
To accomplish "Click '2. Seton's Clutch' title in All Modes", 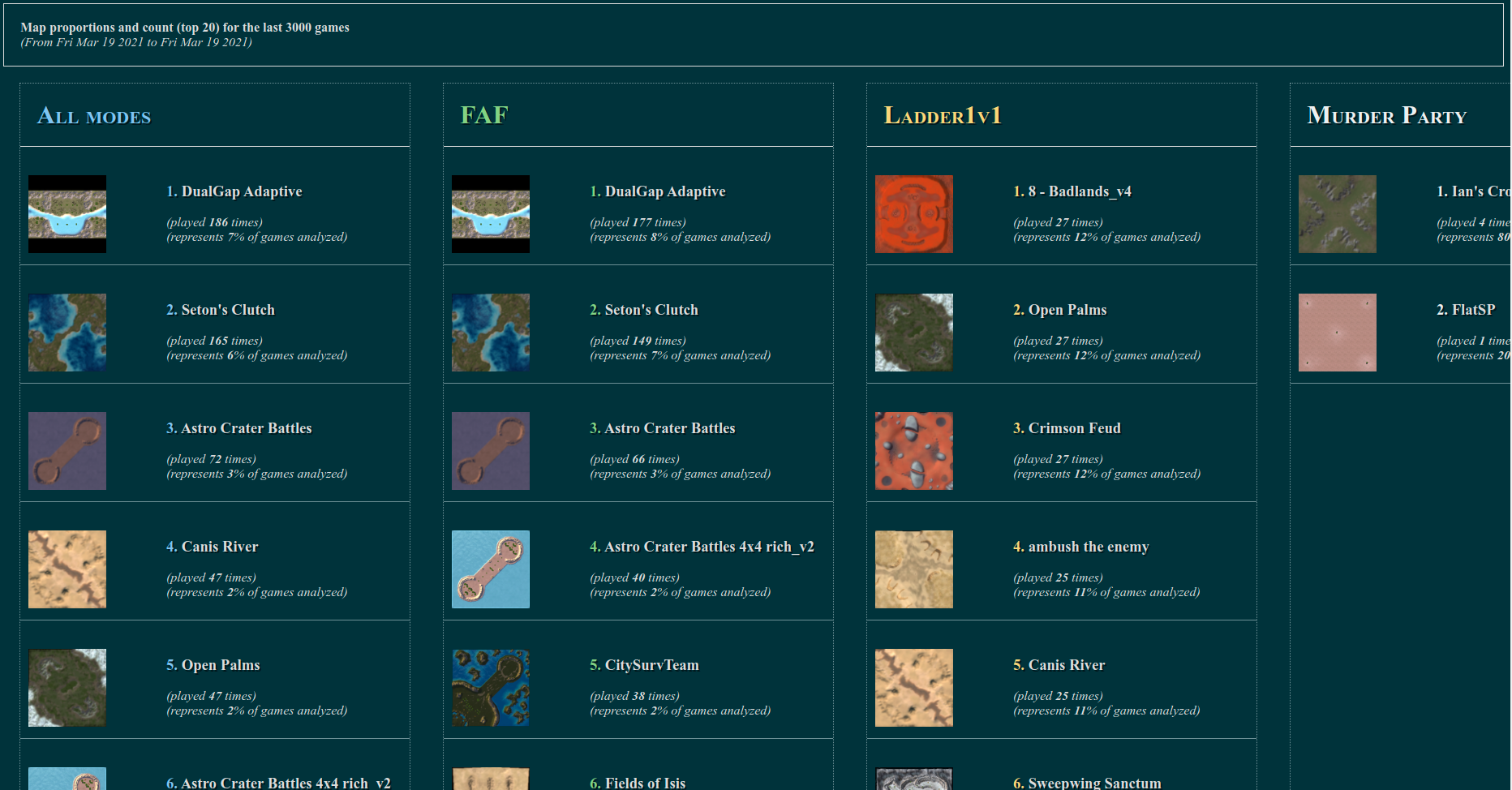I will click(x=221, y=310).
